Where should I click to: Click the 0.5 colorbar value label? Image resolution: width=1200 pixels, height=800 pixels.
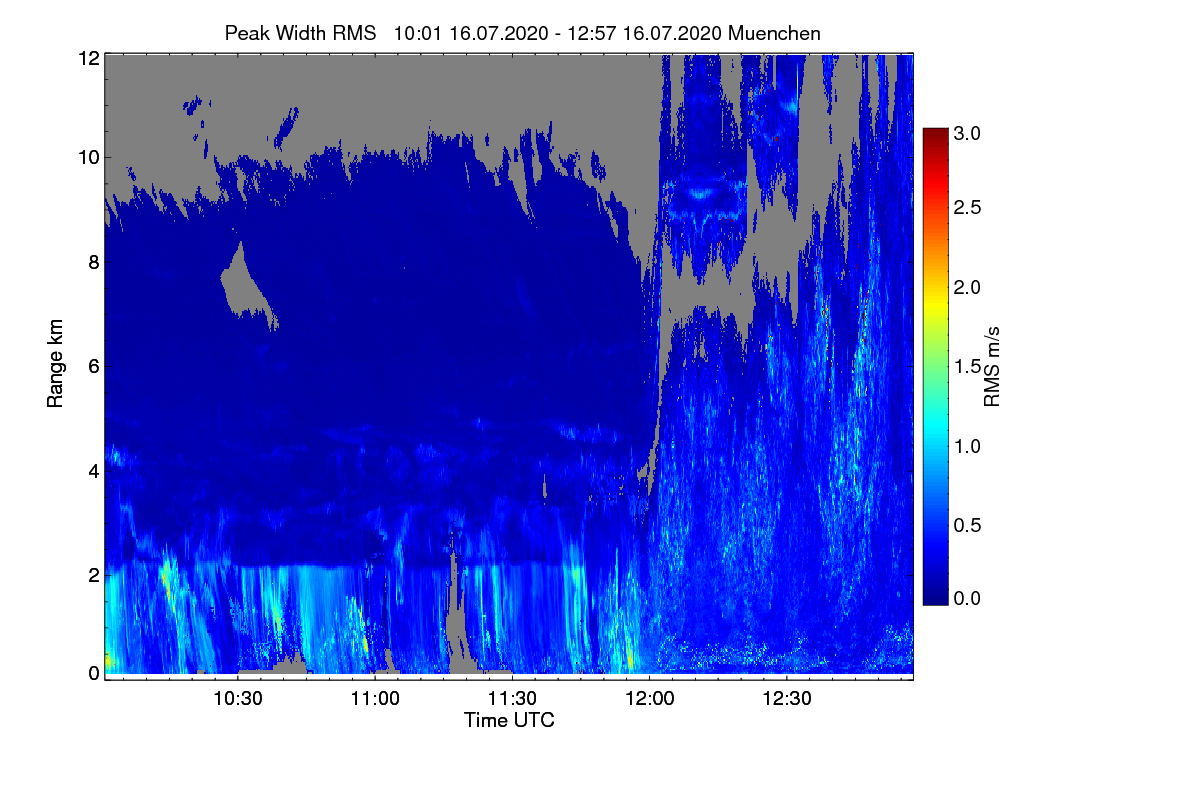point(968,524)
